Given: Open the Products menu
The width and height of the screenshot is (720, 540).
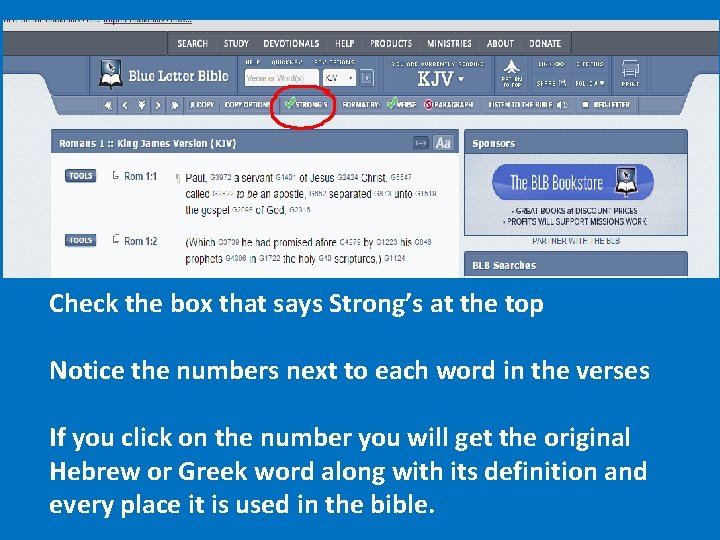Looking at the screenshot, I should 391,44.
